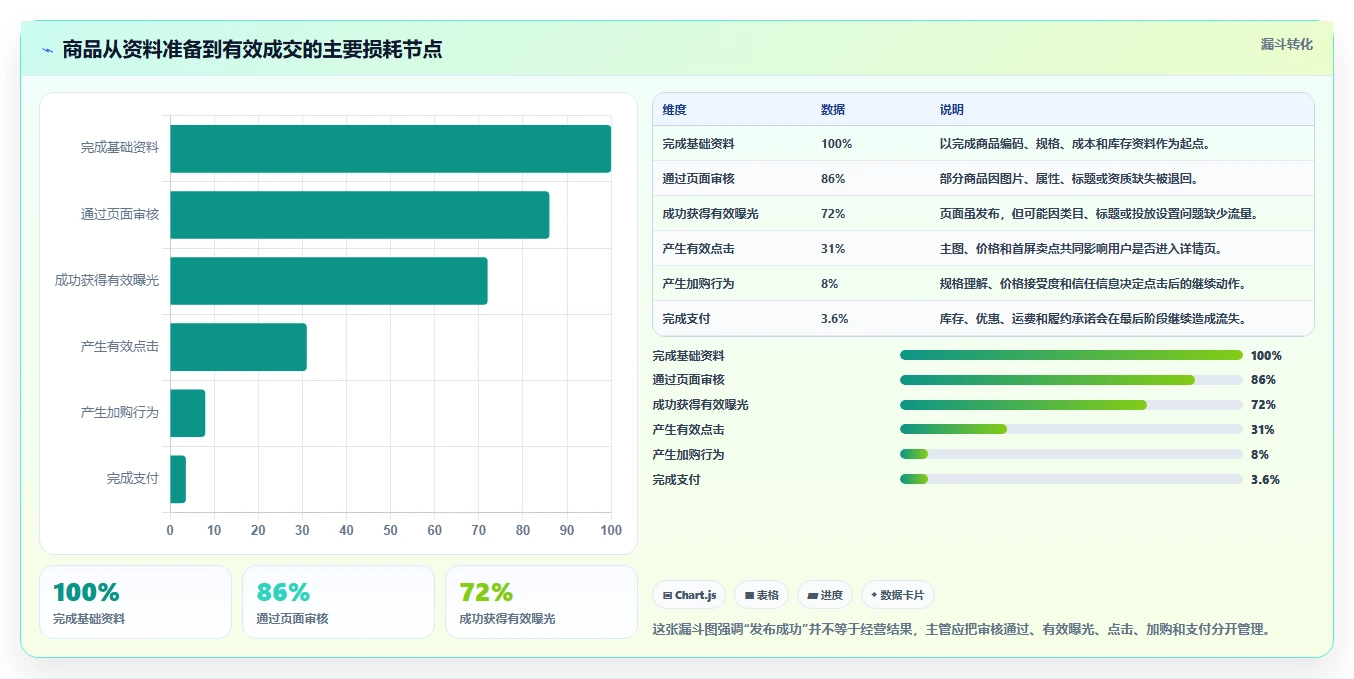Click the 产生加购行为 y-axis label of the chart
This screenshot has height=679, width=1354.
[120, 413]
